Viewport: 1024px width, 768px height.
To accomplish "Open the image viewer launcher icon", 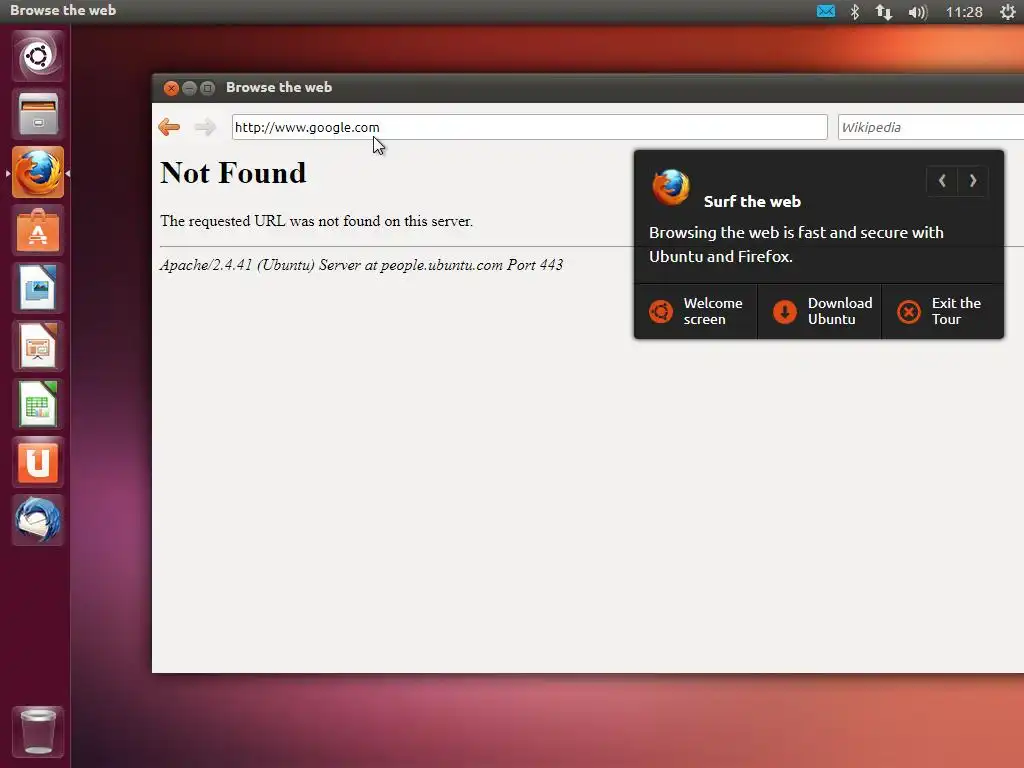I will click(38, 288).
